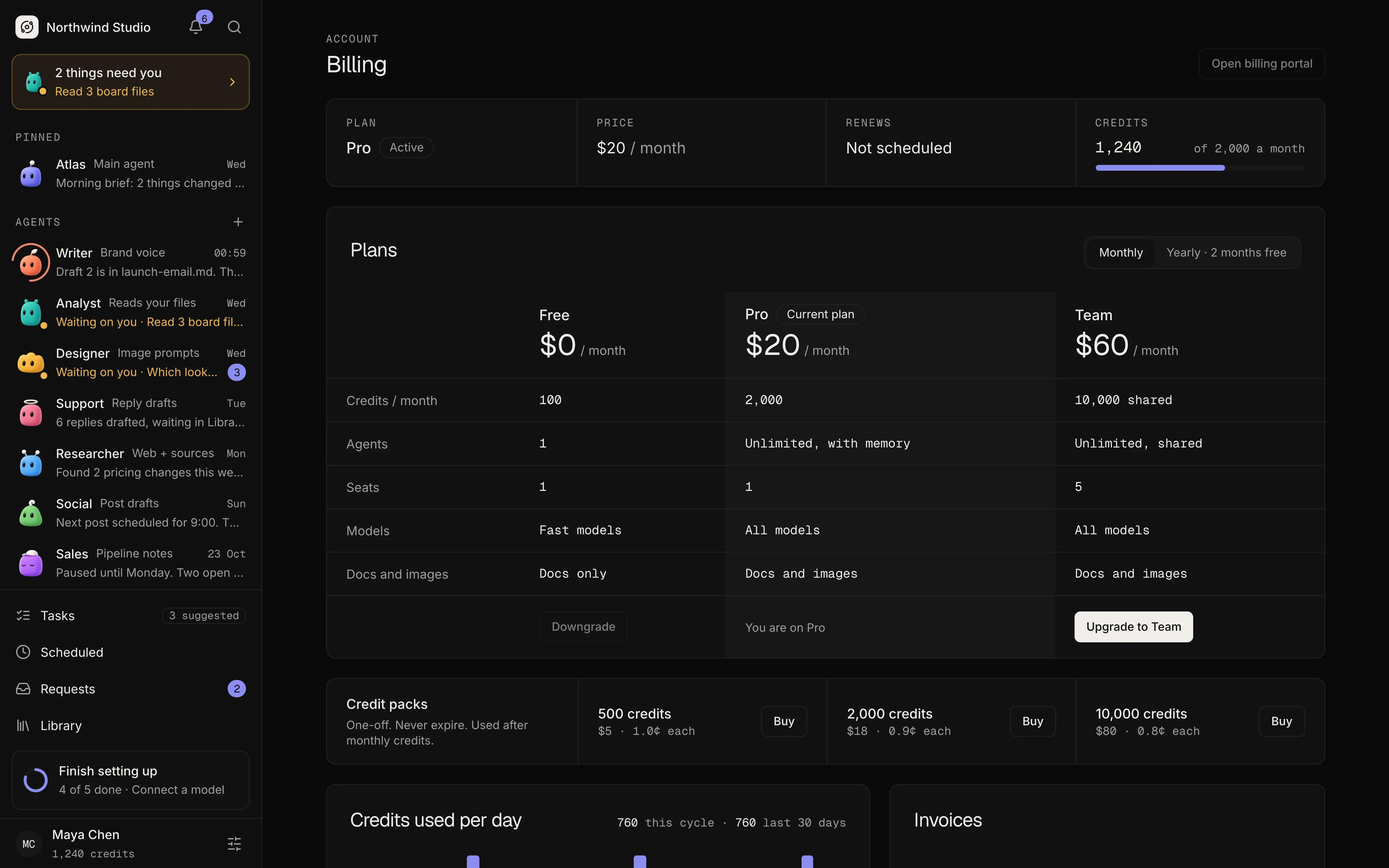
Task: Switch billing to Monthly
Action: [1121, 253]
